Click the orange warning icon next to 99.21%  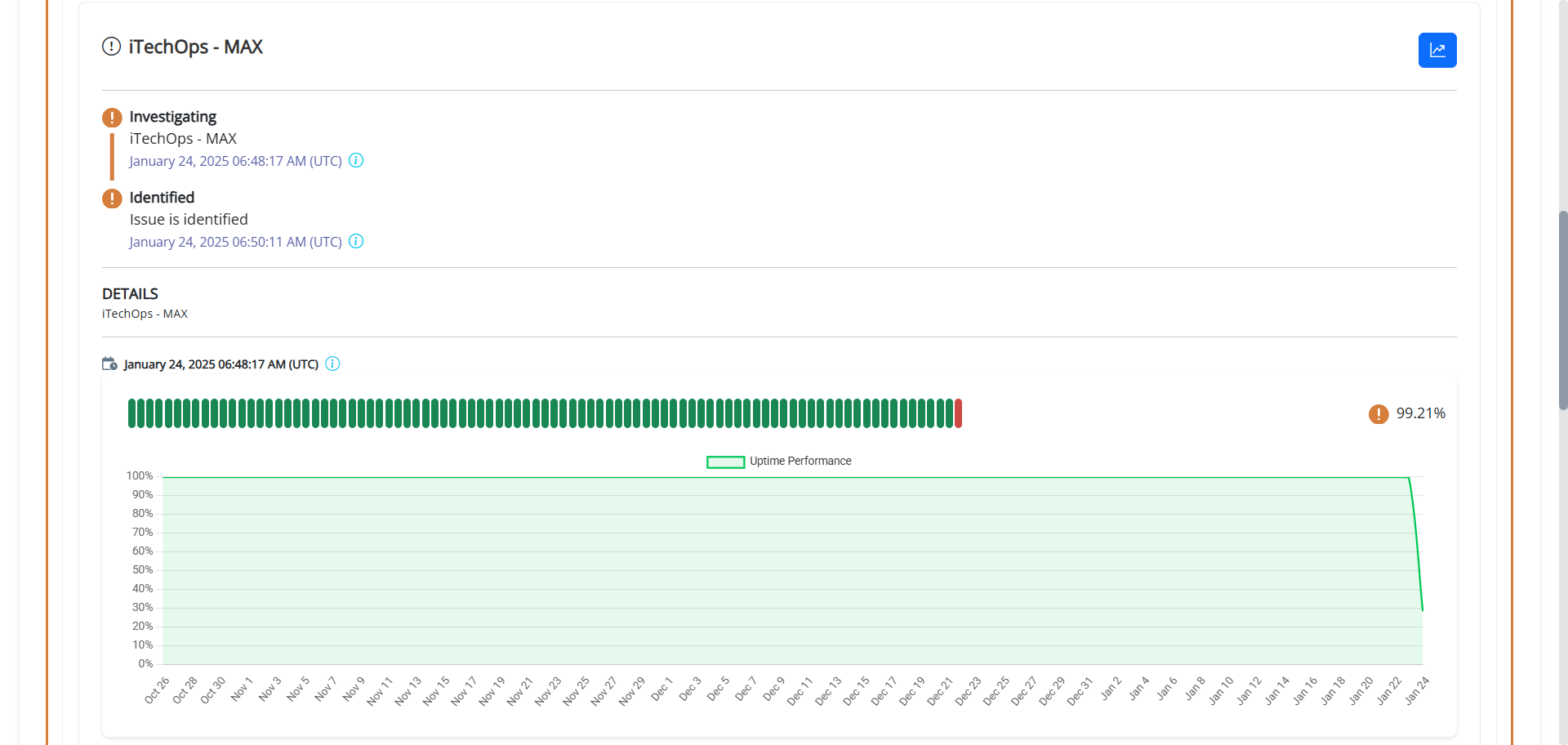(1379, 414)
